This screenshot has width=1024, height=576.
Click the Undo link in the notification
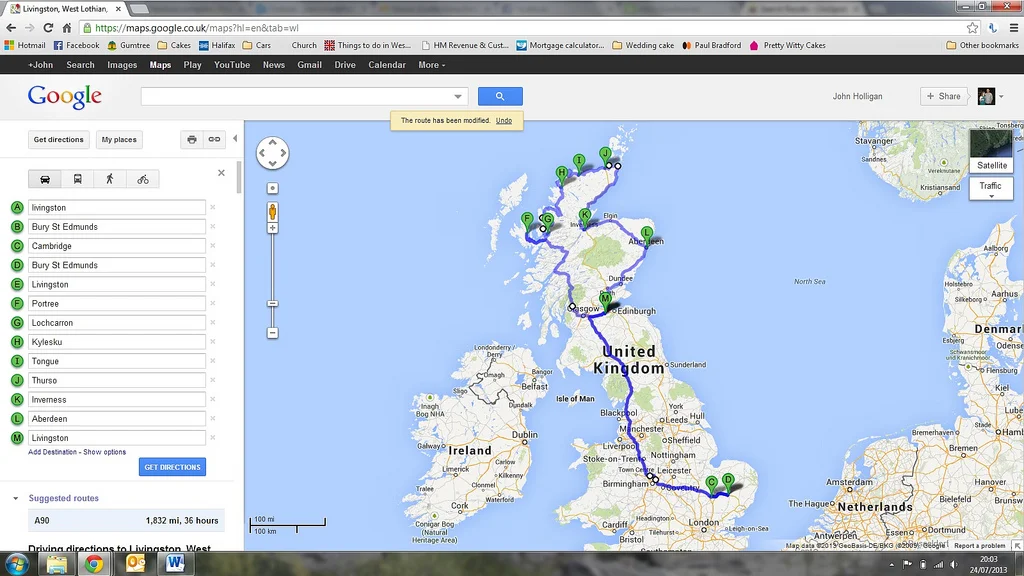click(x=504, y=120)
